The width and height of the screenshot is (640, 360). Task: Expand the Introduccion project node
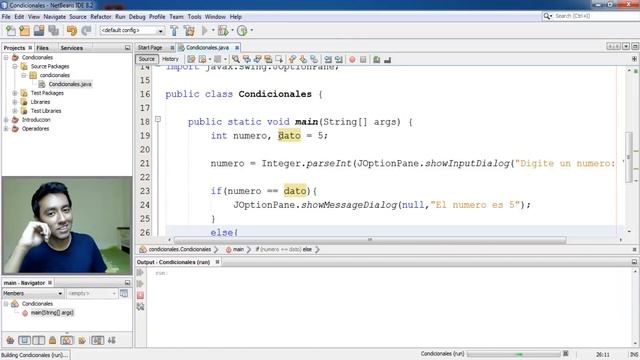6,120
